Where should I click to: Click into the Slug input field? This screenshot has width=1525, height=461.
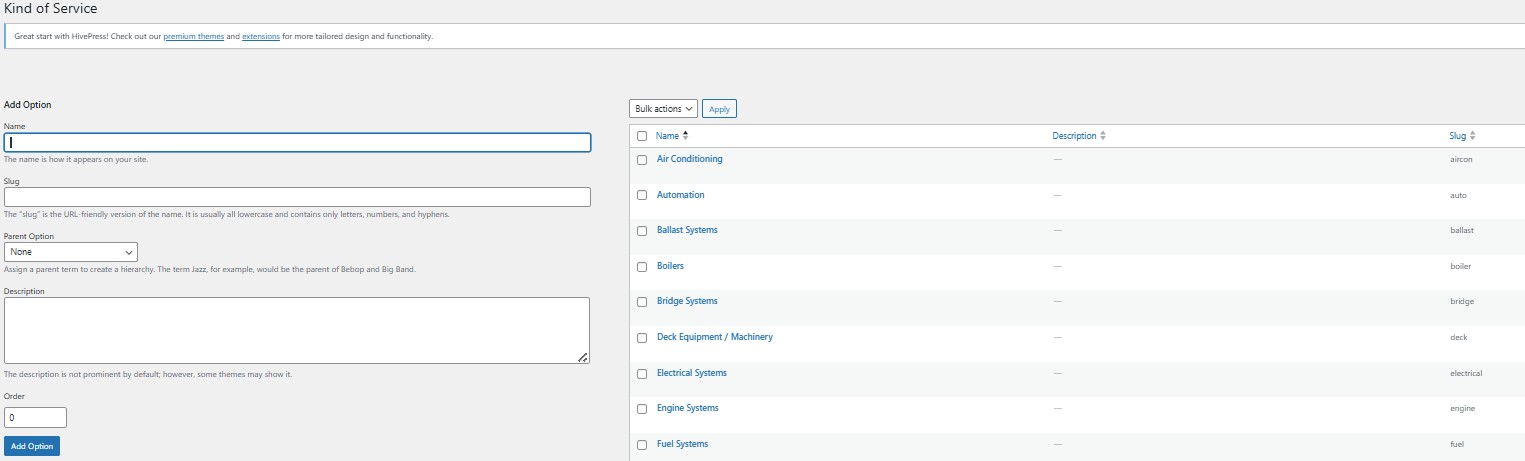click(297, 197)
